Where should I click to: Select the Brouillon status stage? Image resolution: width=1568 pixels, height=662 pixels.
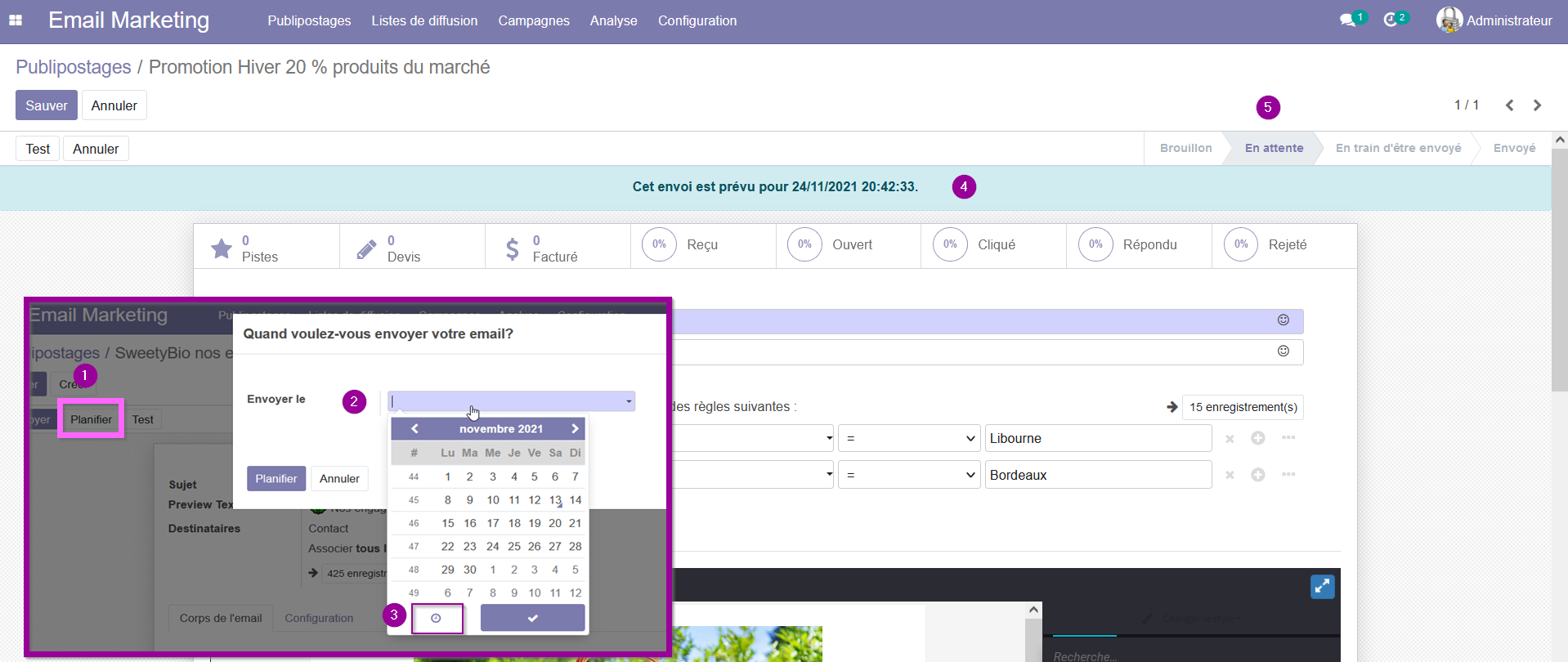coord(1185,148)
